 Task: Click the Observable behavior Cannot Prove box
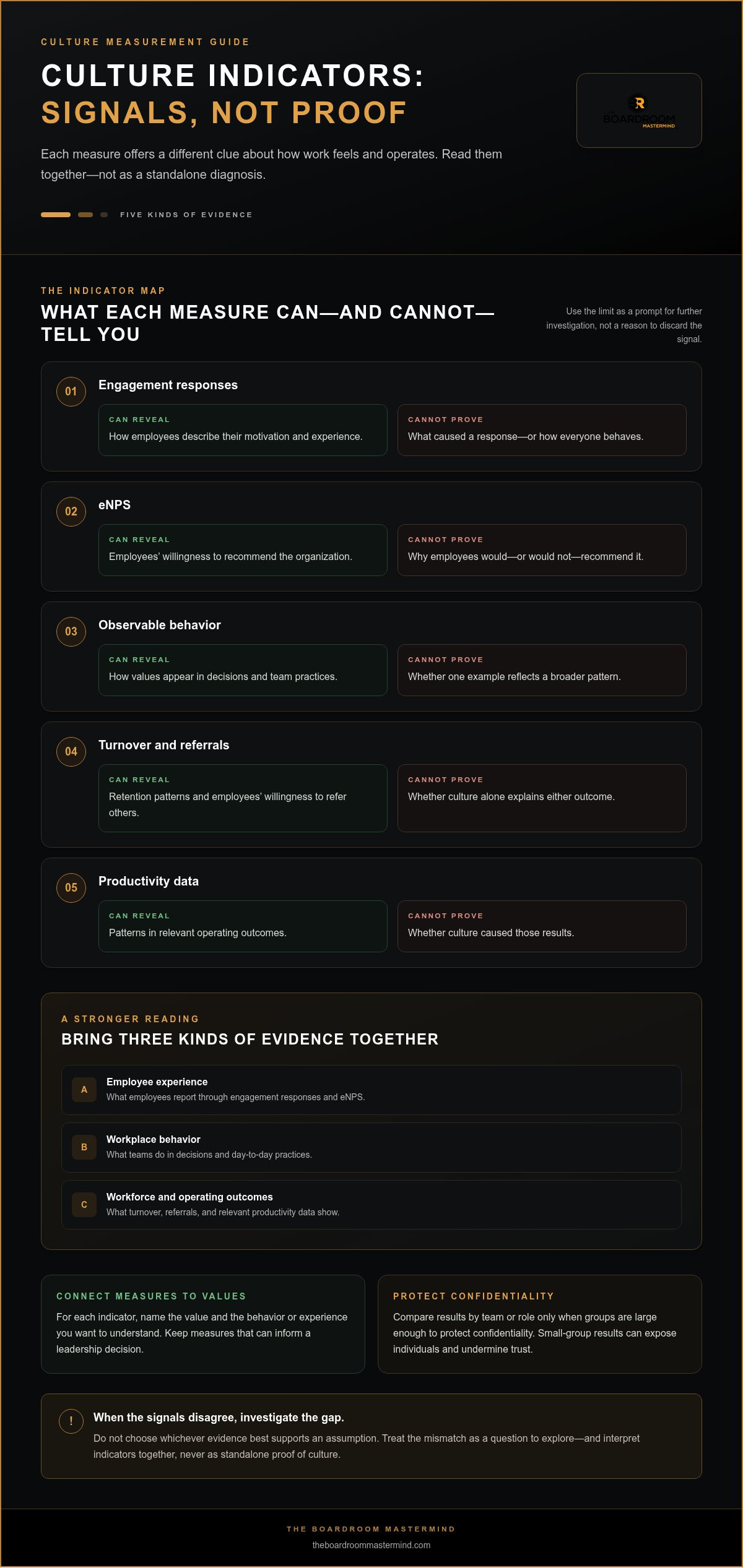(x=542, y=670)
